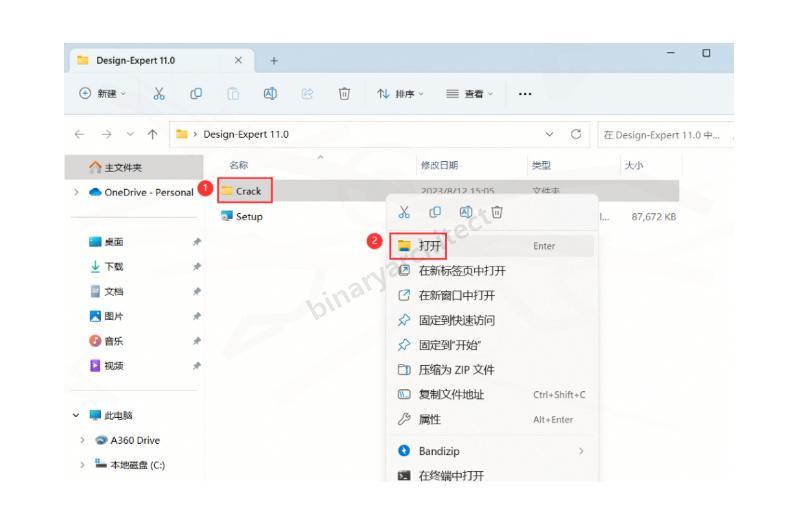The width and height of the screenshot is (799, 525).
Task: Choose 固定到快速访问 menu item
Action: 492,320
